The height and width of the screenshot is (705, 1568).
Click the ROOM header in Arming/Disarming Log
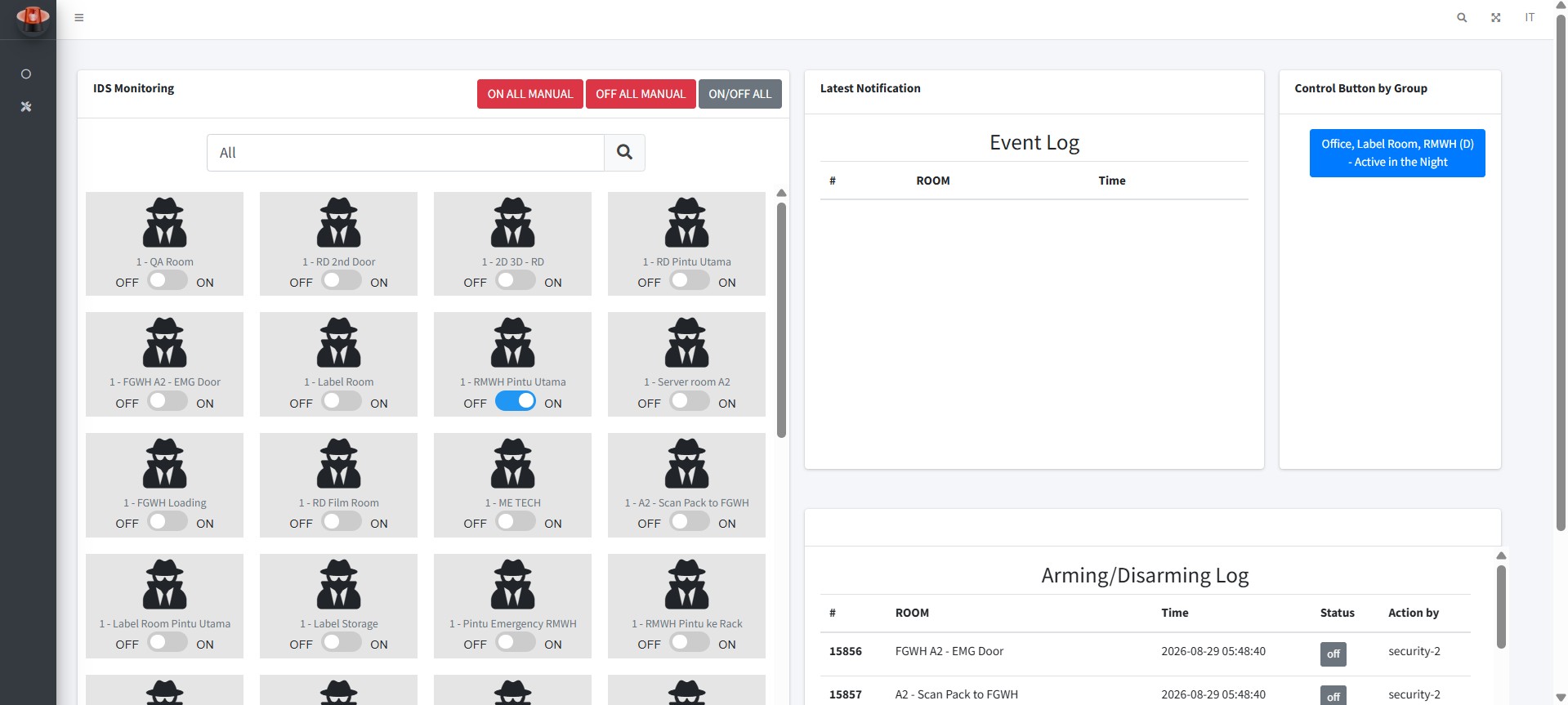click(912, 613)
